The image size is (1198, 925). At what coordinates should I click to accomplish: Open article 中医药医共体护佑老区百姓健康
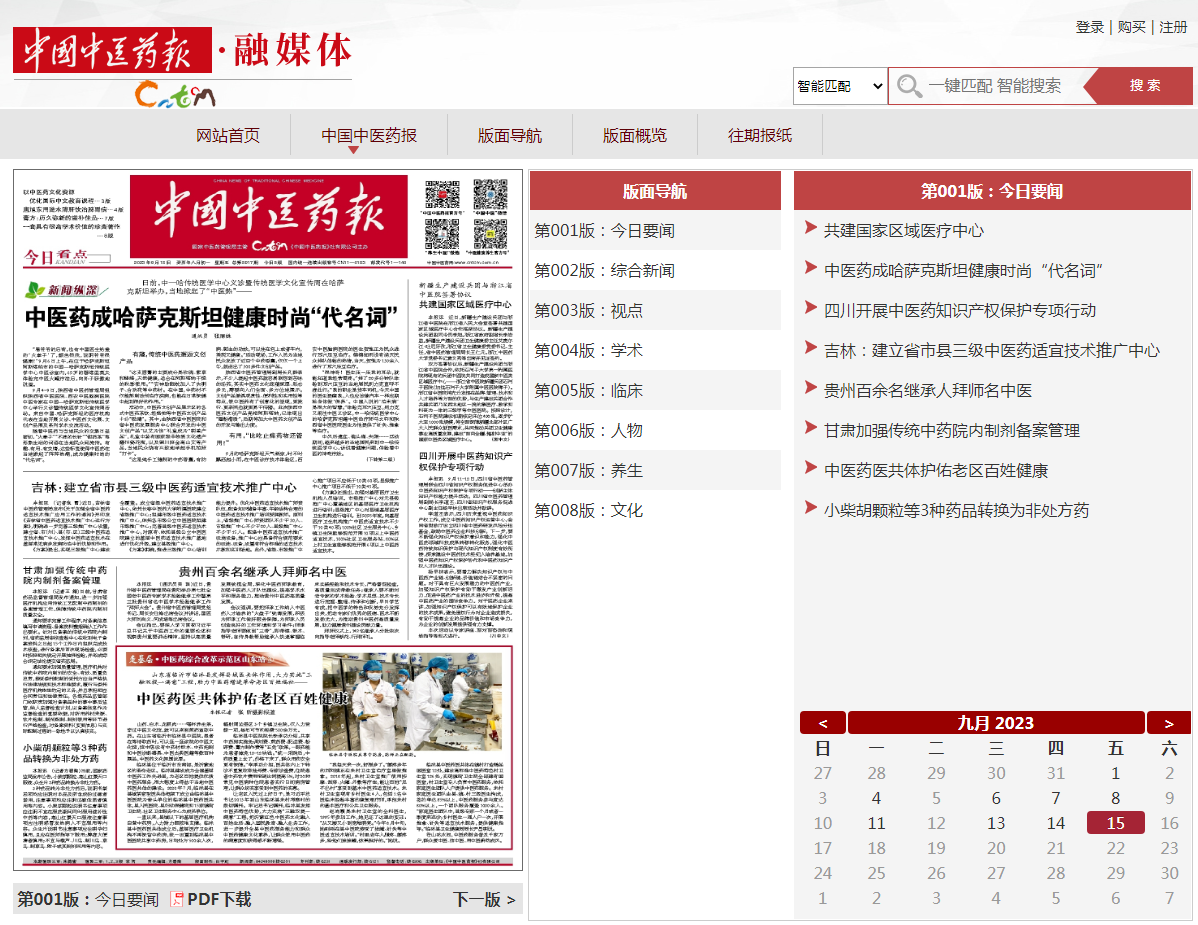click(x=936, y=471)
